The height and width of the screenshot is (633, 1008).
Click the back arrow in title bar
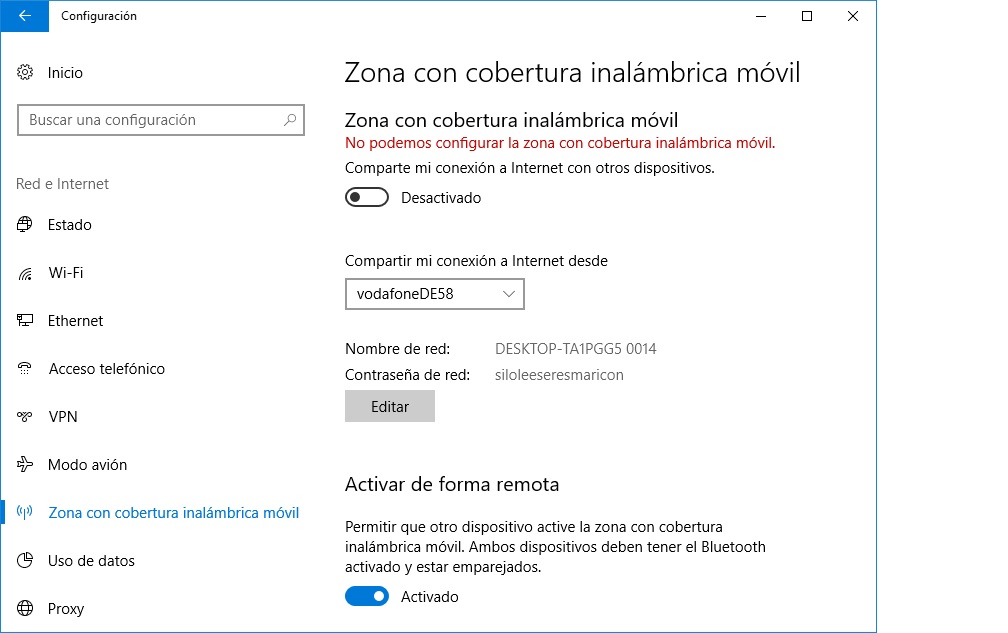(x=24, y=16)
